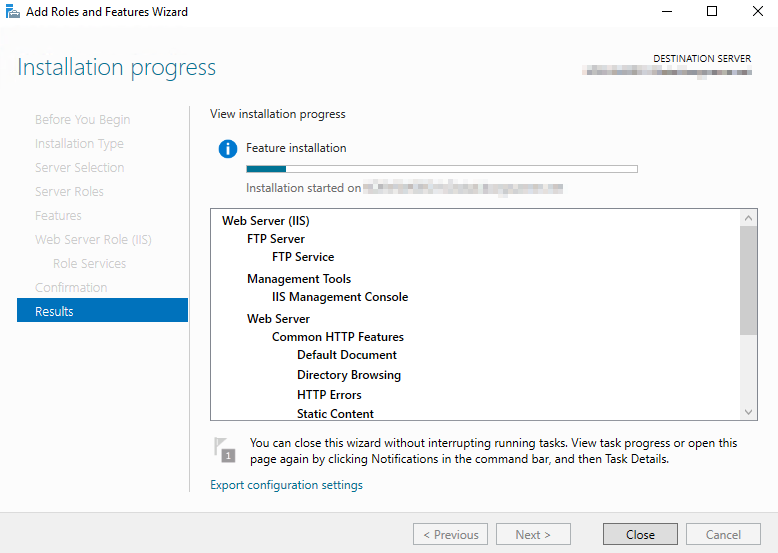Click the blue Feature installation info icon
778x553 pixels.
228,148
